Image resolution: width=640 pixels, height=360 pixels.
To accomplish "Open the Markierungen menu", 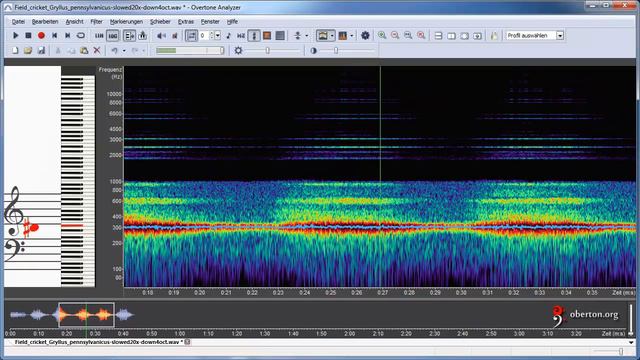I will tap(127, 22).
